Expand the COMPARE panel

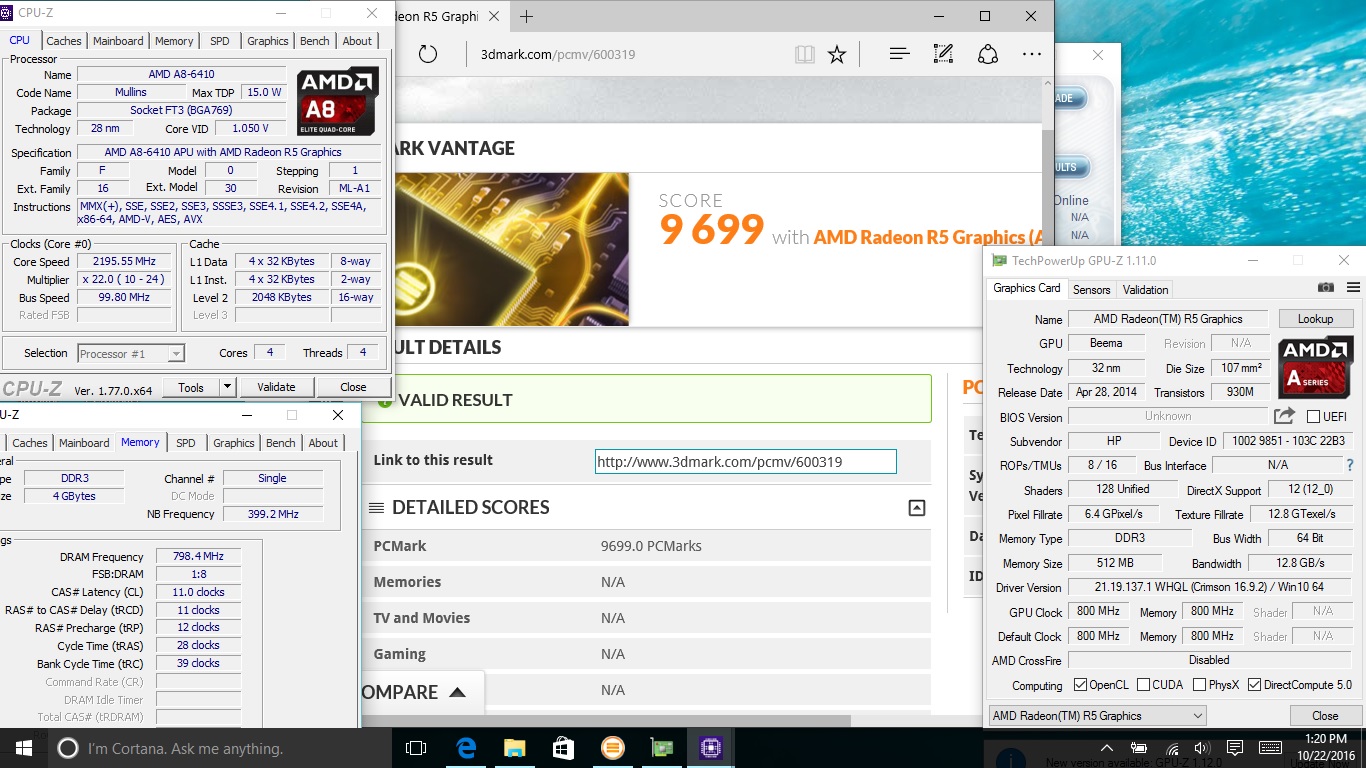point(457,692)
